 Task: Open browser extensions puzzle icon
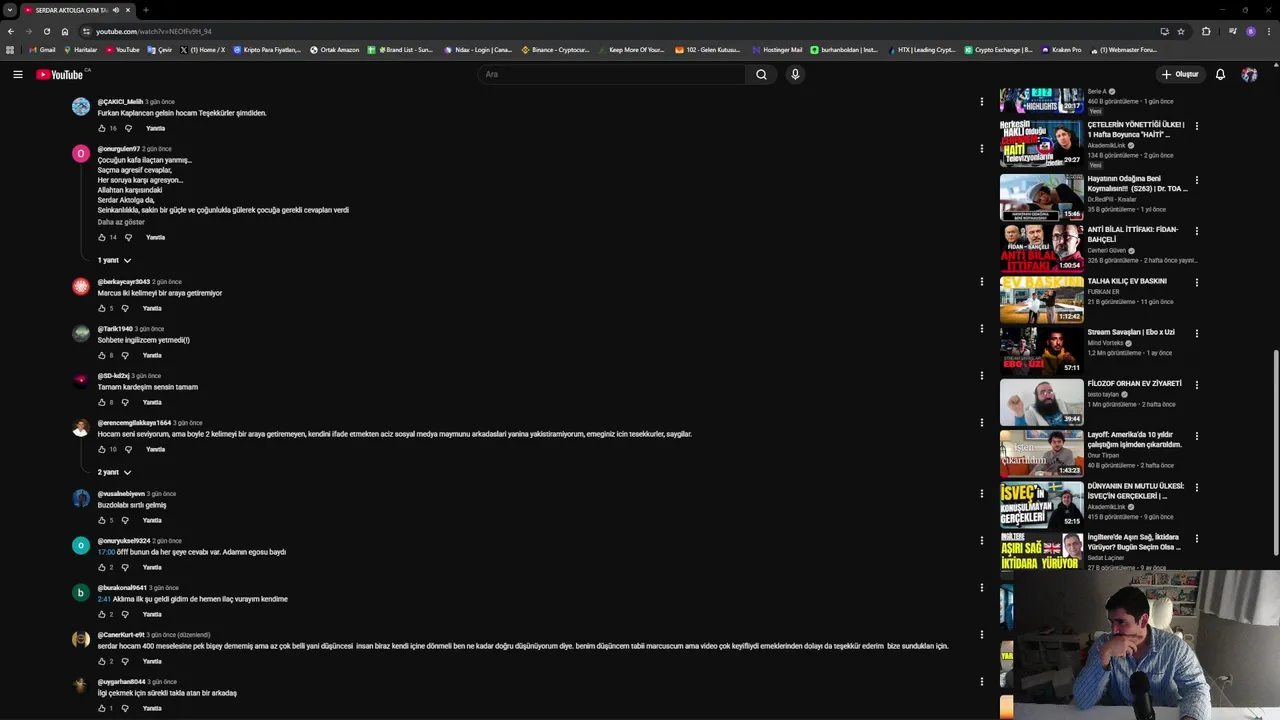click(x=1206, y=31)
